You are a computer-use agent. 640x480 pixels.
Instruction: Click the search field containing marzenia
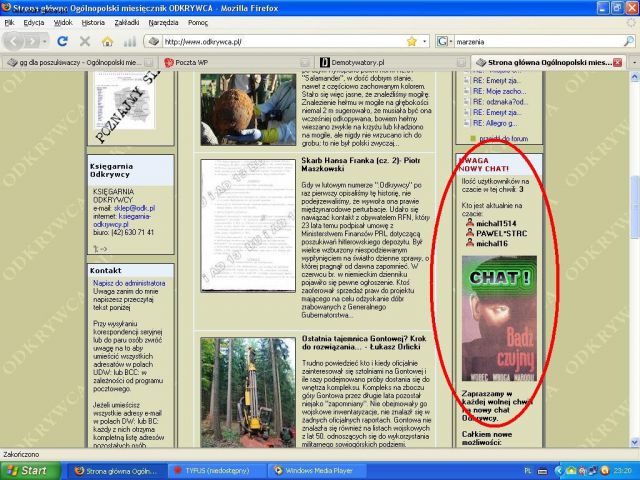click(x=538, y=41)
